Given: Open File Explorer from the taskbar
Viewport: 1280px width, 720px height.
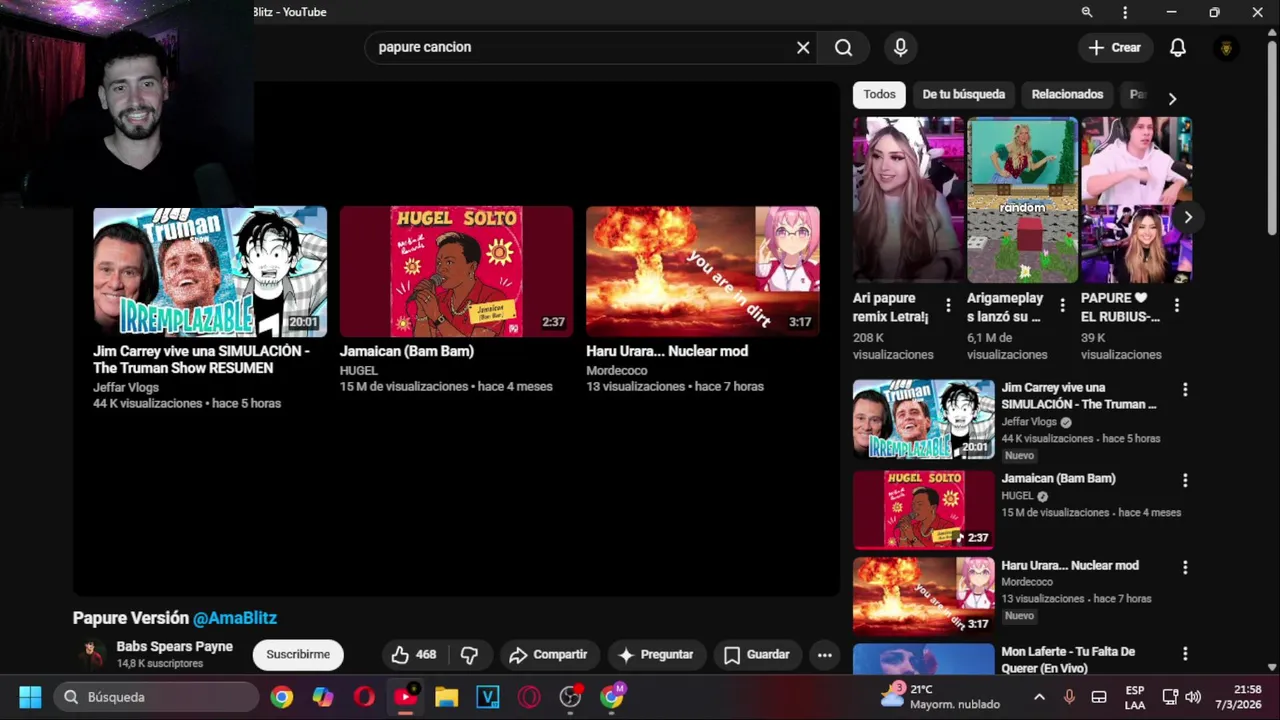Looking at the screenshot, I should [446, 697].
